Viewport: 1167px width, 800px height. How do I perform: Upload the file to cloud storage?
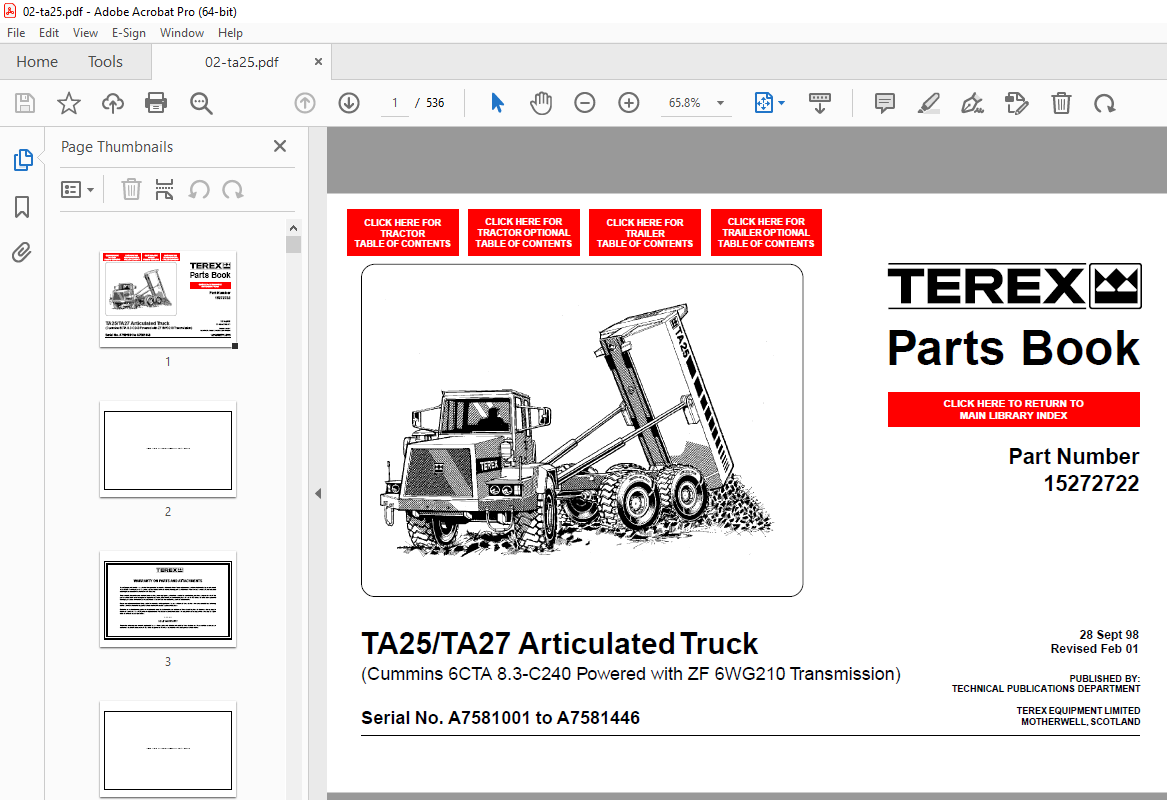[x=112, y=103]
